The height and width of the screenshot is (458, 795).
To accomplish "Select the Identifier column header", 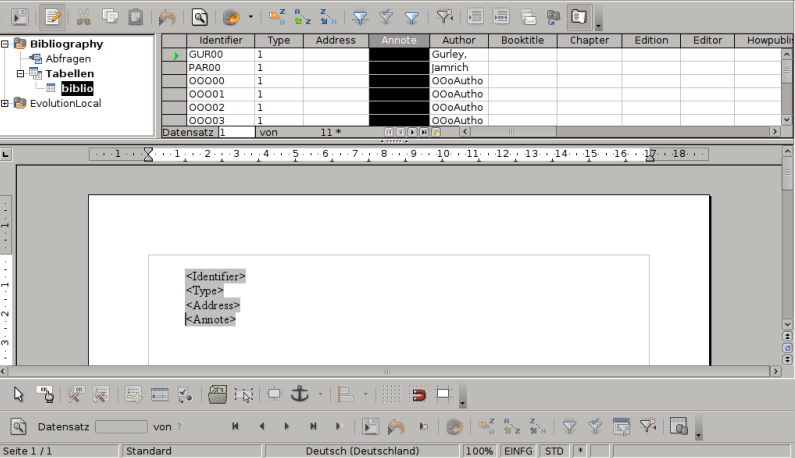I will pyautogui.click(x=221, y=40).
